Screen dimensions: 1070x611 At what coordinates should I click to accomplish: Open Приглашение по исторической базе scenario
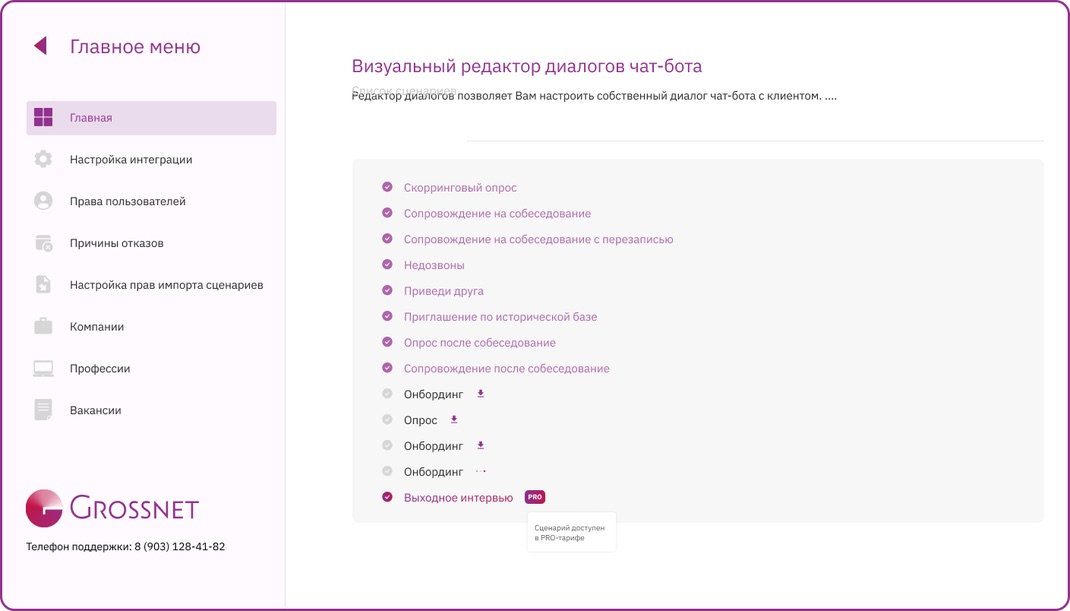[x=500, y=317]
